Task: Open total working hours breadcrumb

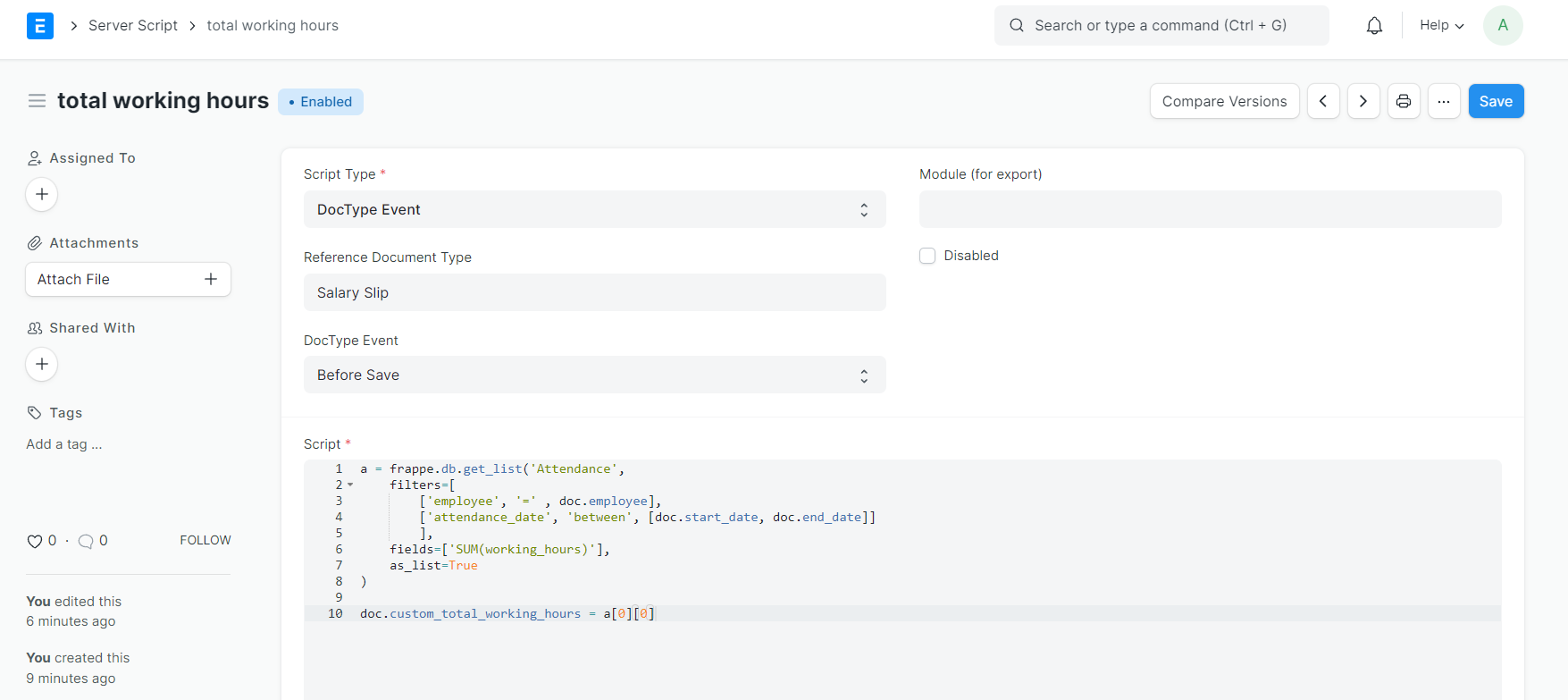Action: point(273,25)
